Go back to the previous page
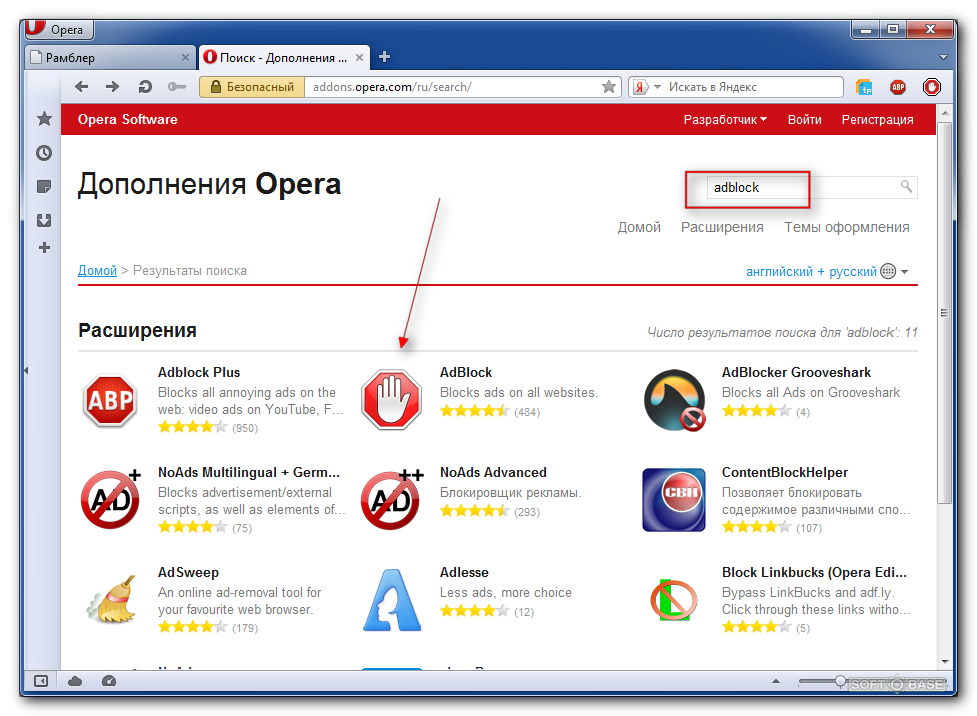Image resolution: width=977 pixels, height=716 pixels. coord(81,87)
